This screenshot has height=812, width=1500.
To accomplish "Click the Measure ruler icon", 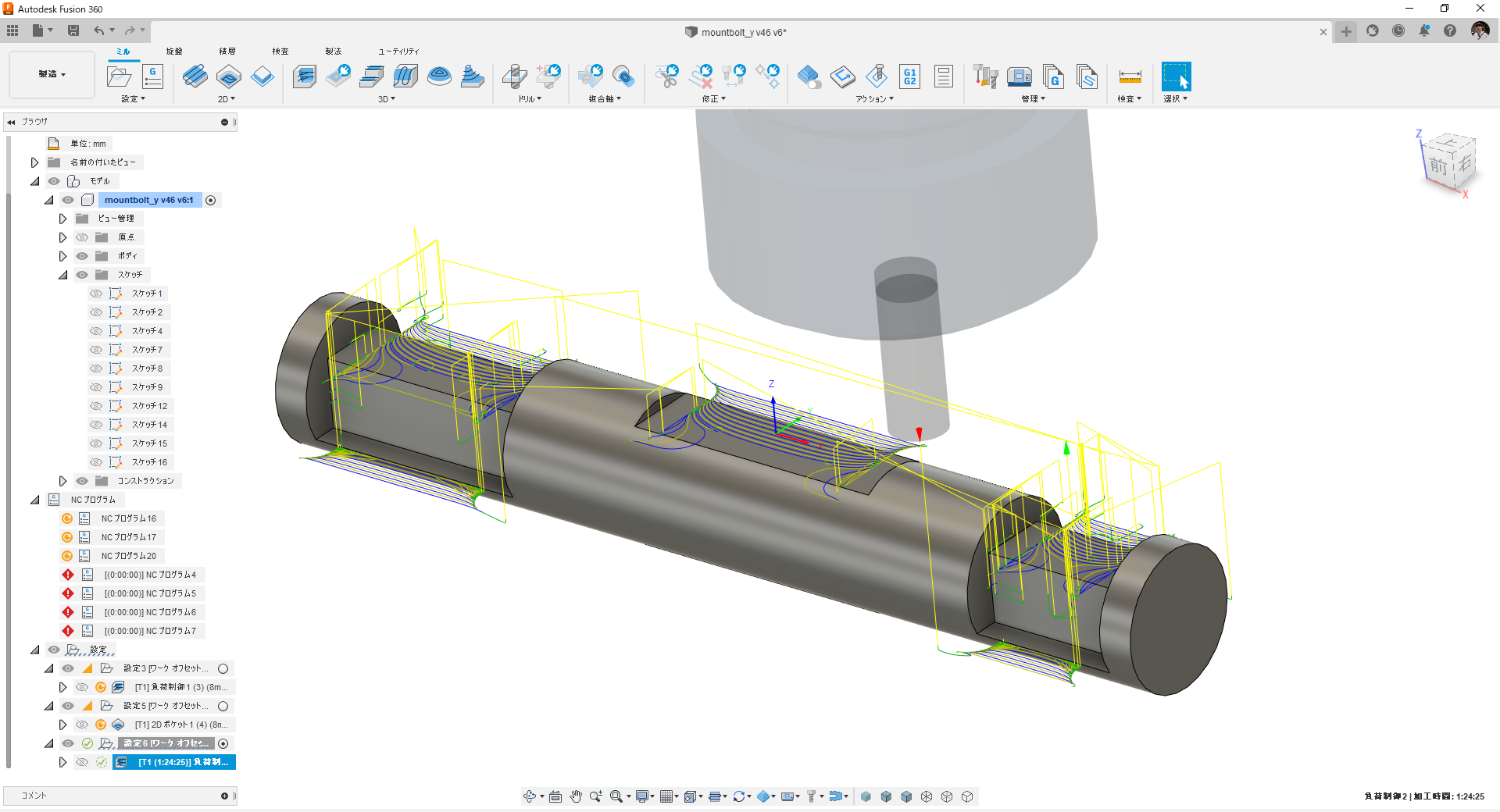I will (1130, 77).
